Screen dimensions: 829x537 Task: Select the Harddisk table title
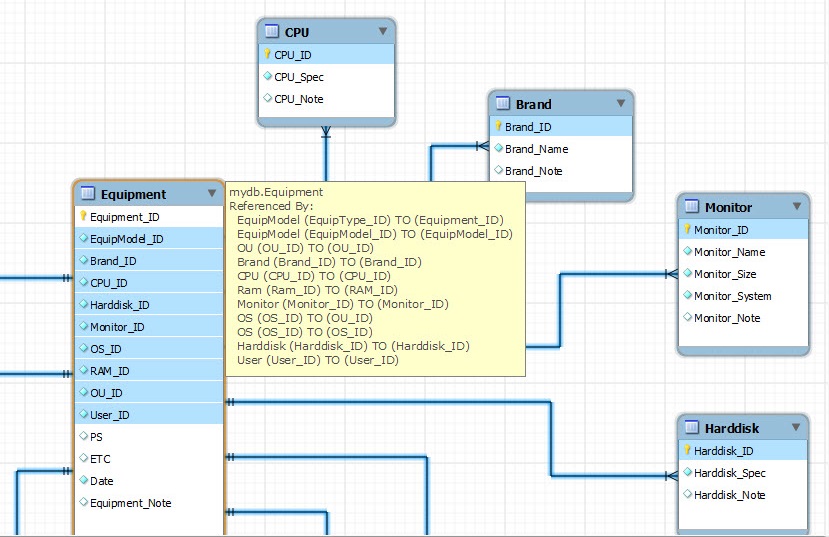pos(732,428)
